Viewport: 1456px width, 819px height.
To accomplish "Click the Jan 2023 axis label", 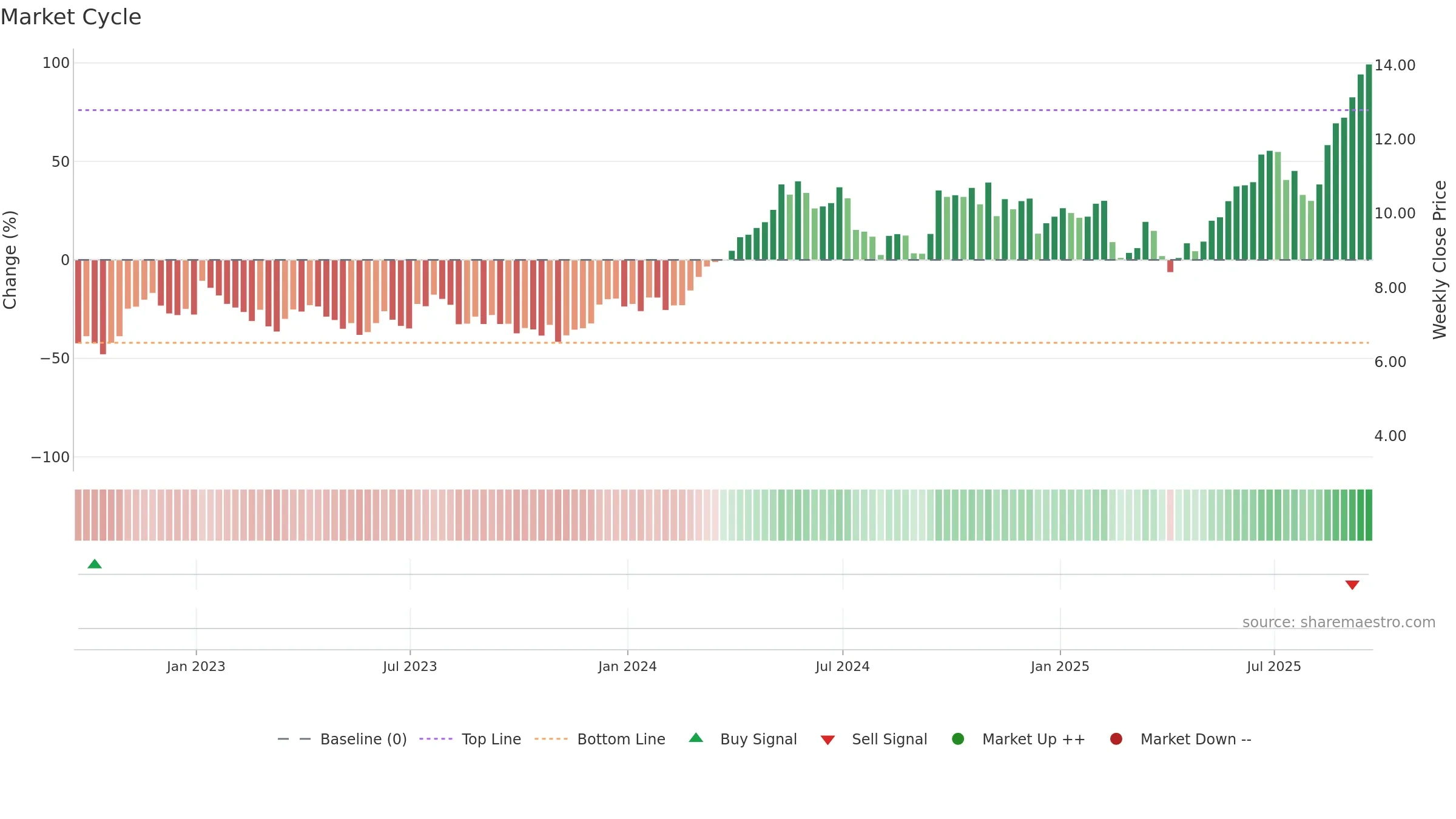I will (x=196, y=667).
